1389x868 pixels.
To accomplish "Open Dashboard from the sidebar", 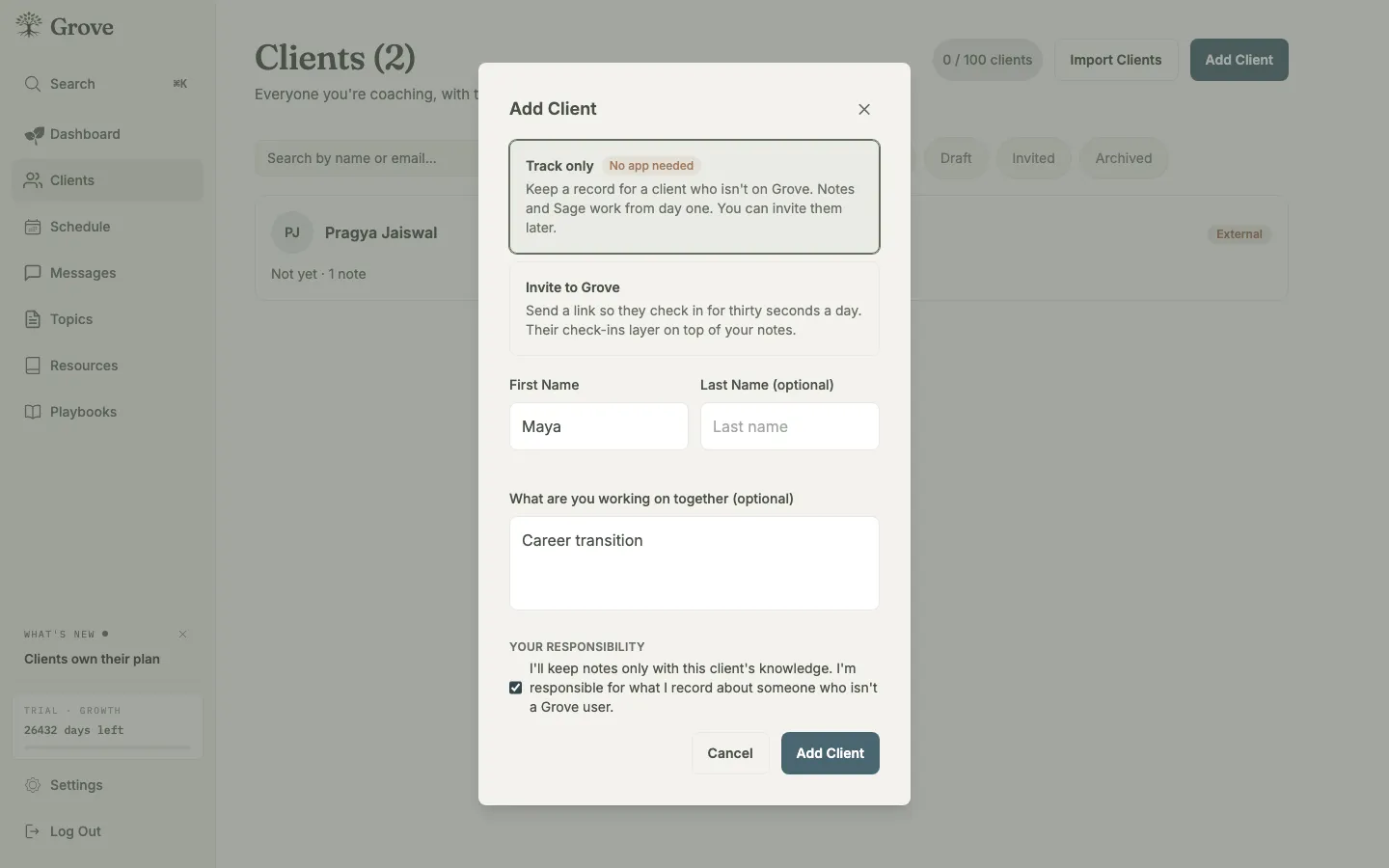I will tap(108, 134).
